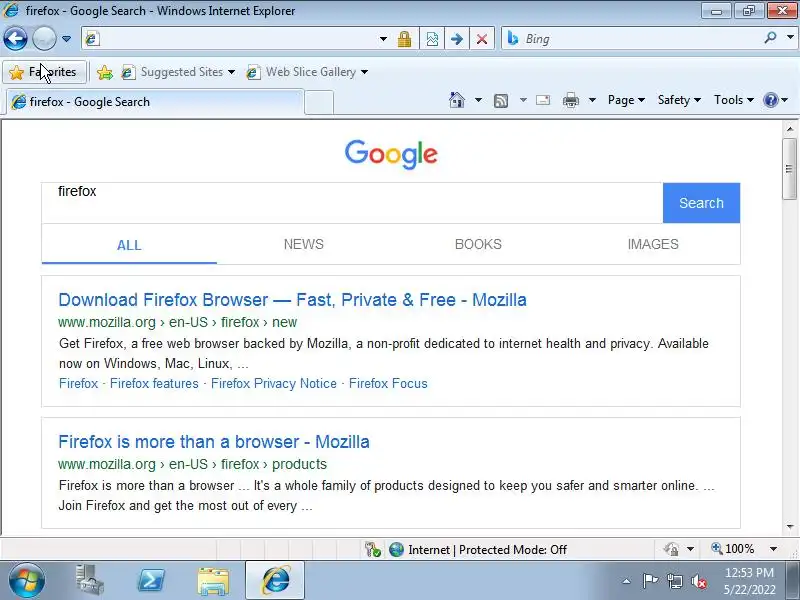Viewport: 800px width, 600px height.
Task: Expand the Home button dropdown arrow
Action: (x=478, y=100)
